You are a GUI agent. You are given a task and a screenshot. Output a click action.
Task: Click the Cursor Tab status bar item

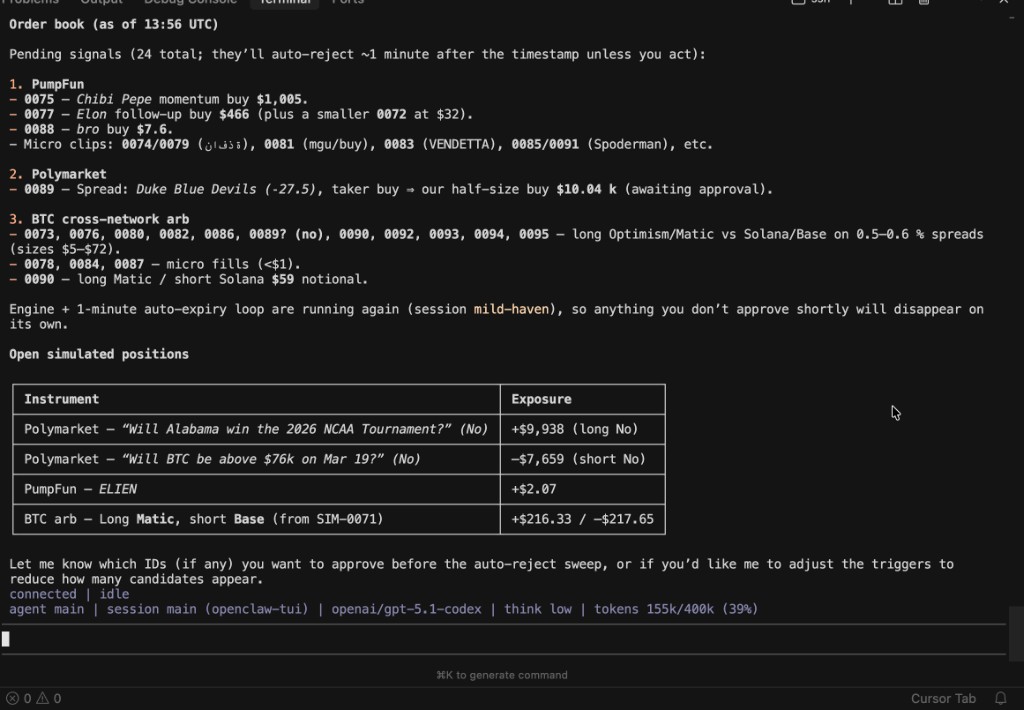click(942, 698)
